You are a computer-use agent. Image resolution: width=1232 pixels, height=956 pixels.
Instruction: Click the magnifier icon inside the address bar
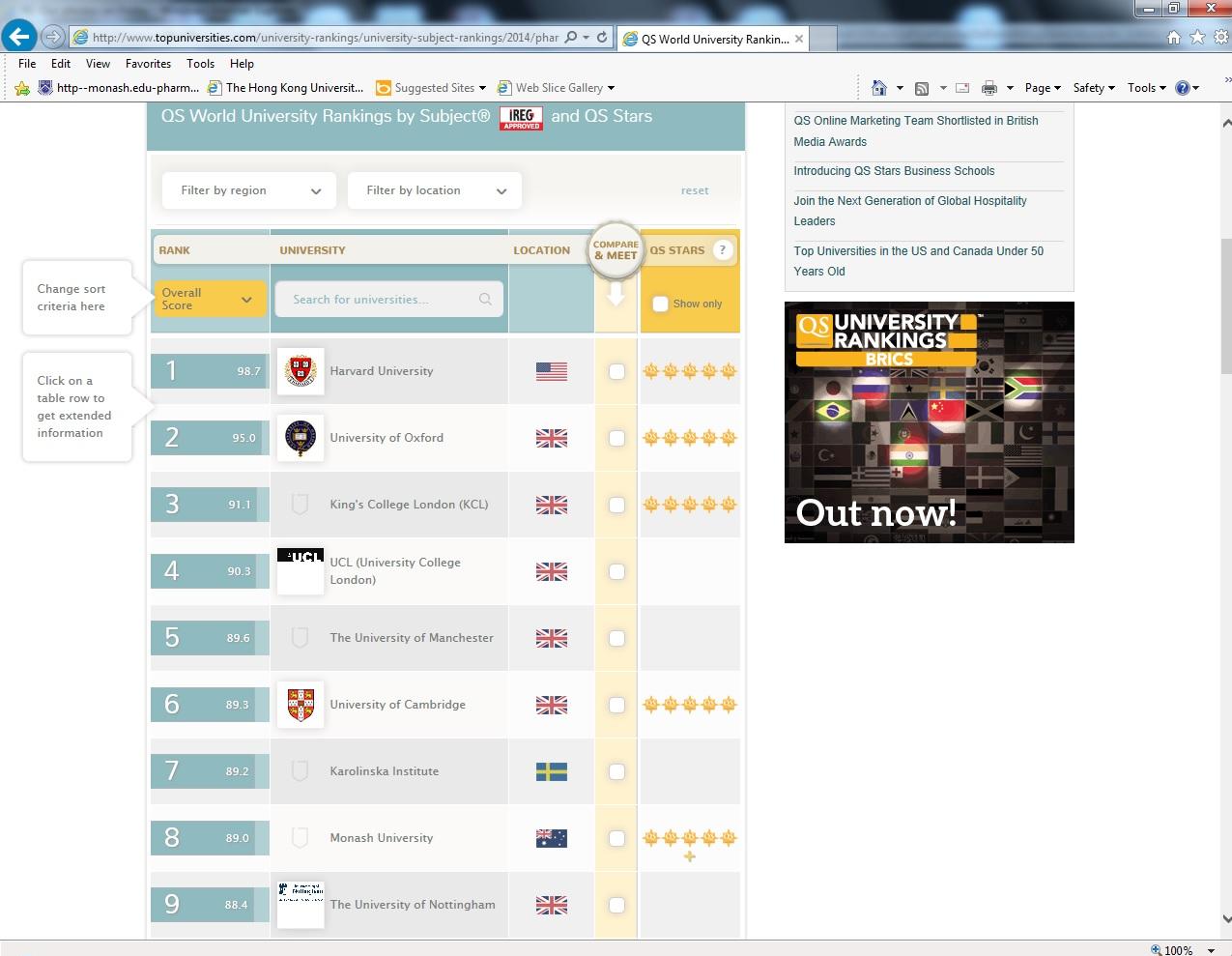pyautogui.click(x=570, y=38)
